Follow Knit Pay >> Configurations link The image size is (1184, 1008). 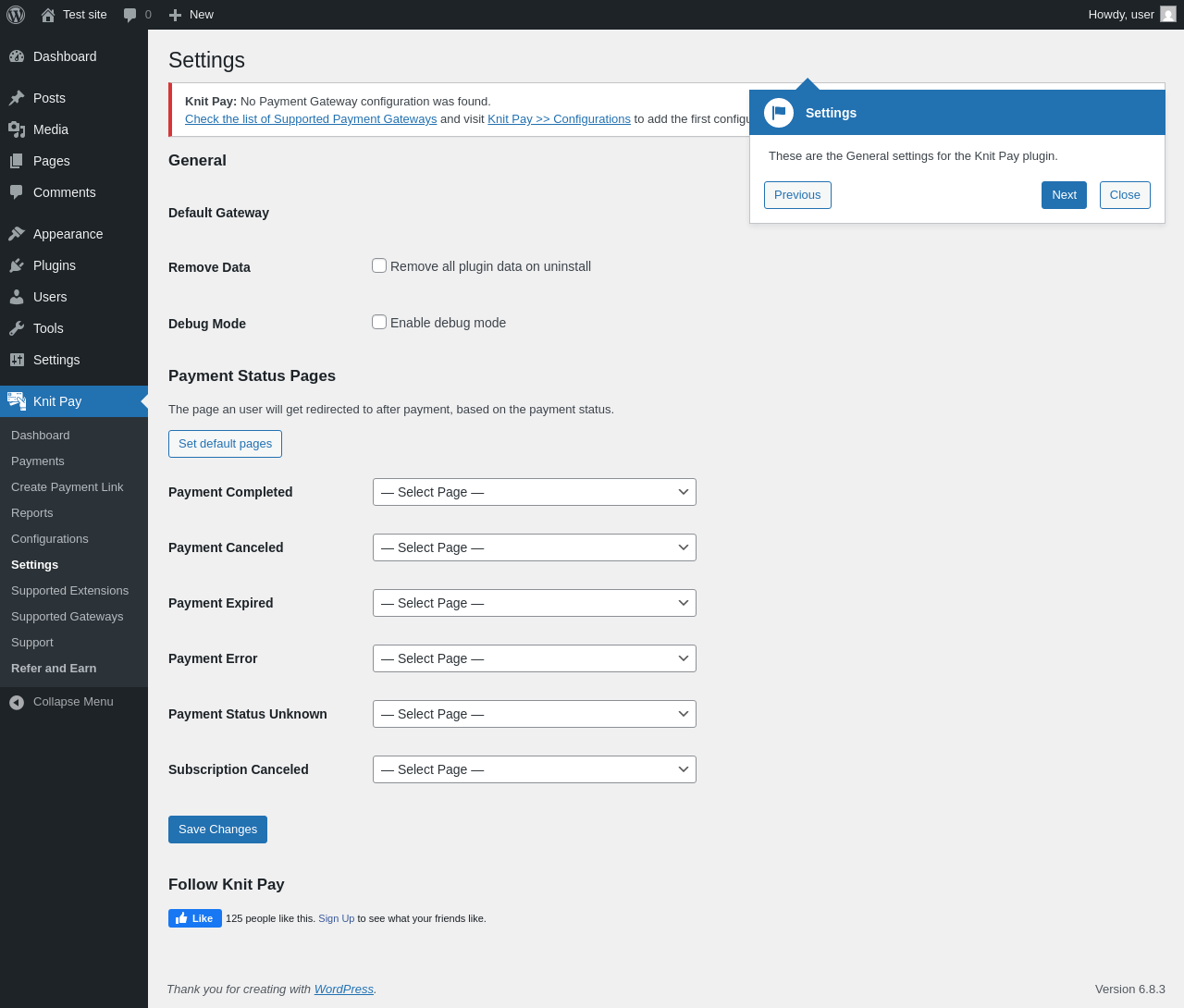(559, 119)
